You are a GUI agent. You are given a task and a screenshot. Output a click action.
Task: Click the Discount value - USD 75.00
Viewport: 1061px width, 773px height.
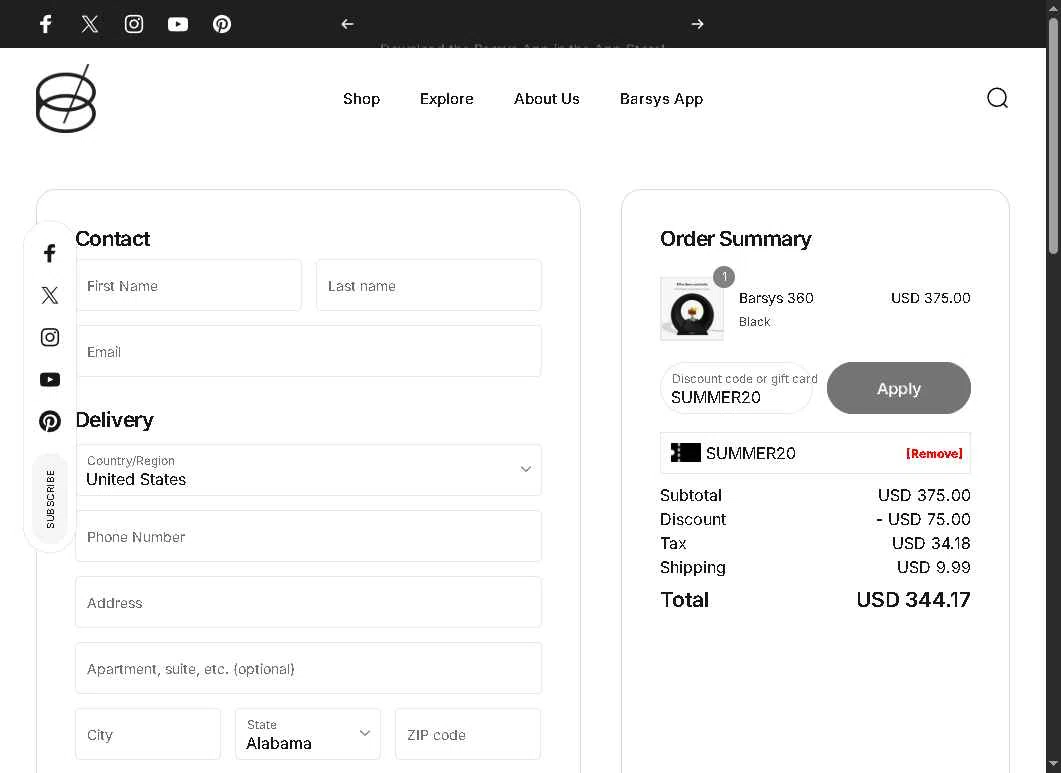coord(923,519)
